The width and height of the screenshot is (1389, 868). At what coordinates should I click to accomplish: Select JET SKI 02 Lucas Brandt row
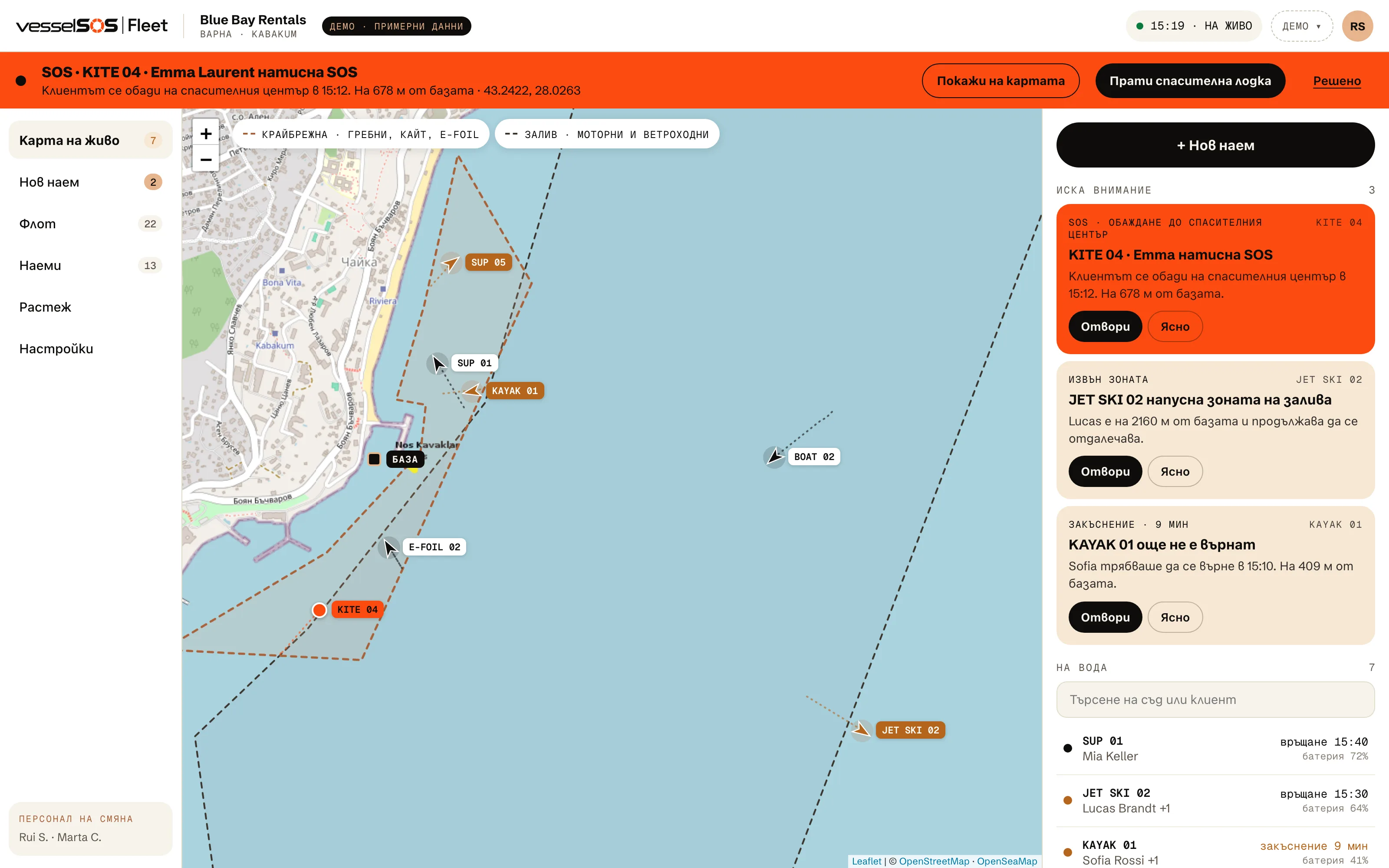point(1215,801)
